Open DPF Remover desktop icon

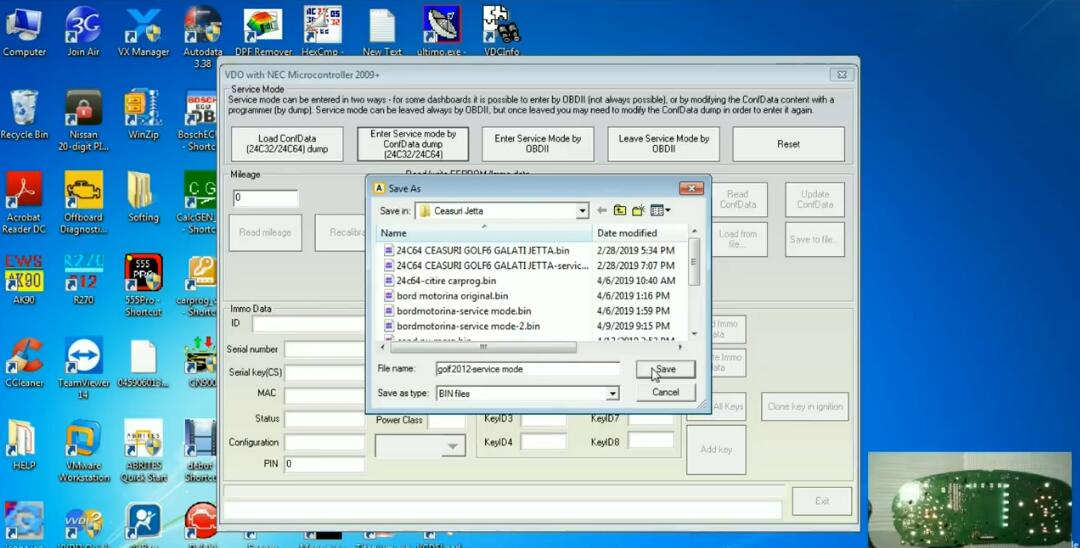(x=263, y=31)
